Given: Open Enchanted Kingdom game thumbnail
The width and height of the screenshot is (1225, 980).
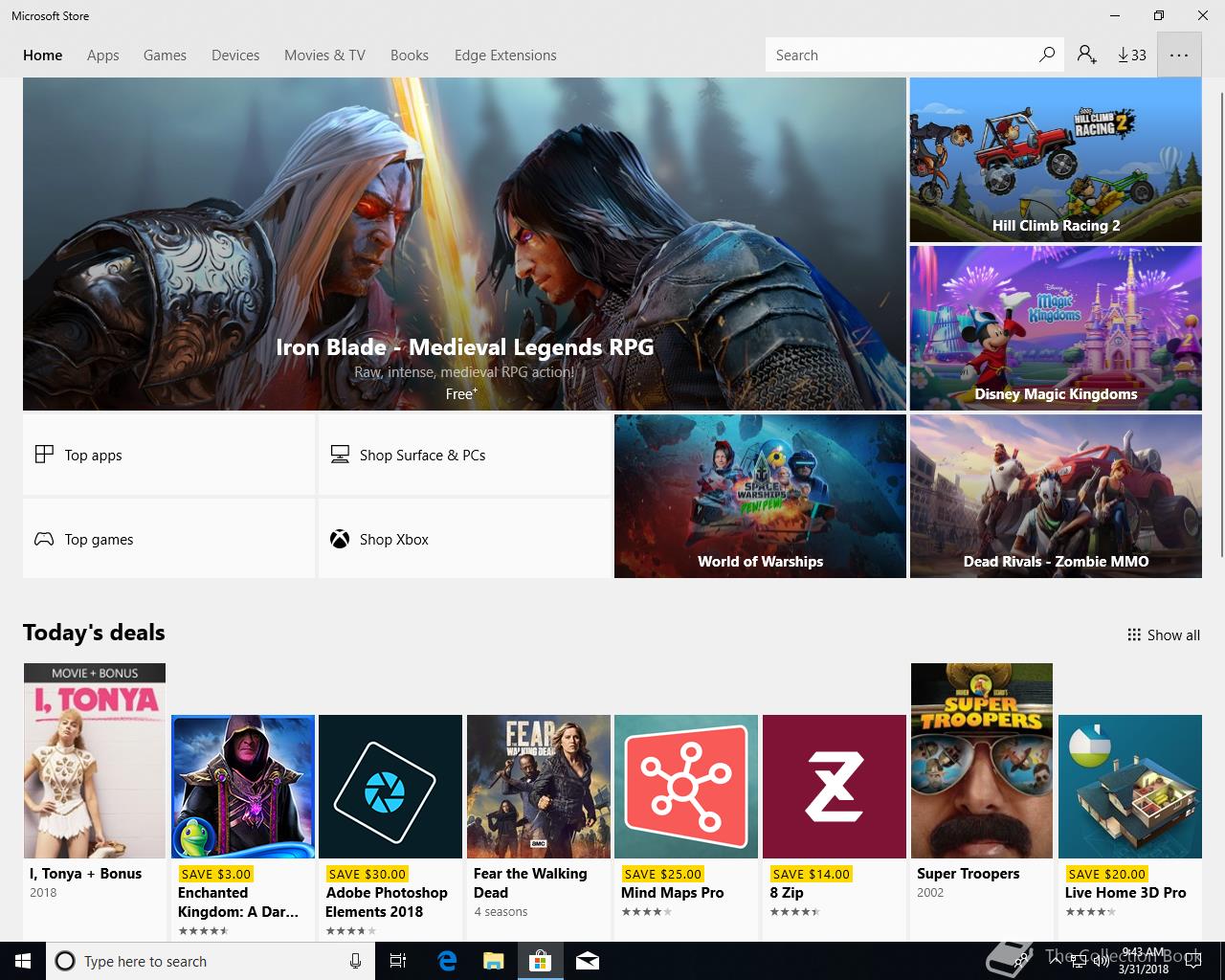Looking at the screenshot, I should (243, 787).
